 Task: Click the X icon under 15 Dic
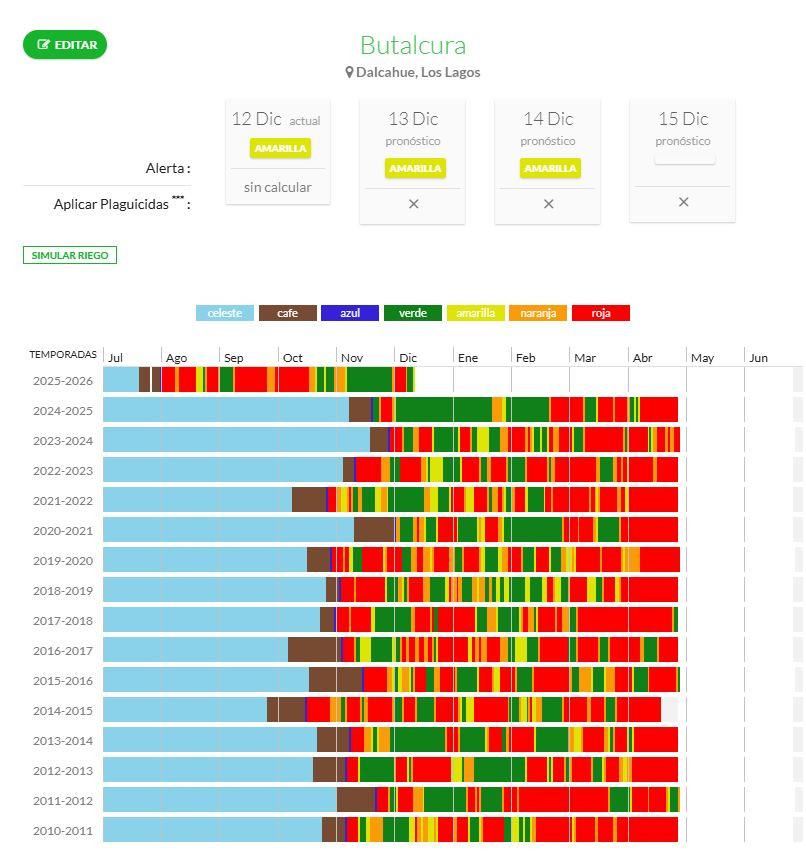coord(683,202)
